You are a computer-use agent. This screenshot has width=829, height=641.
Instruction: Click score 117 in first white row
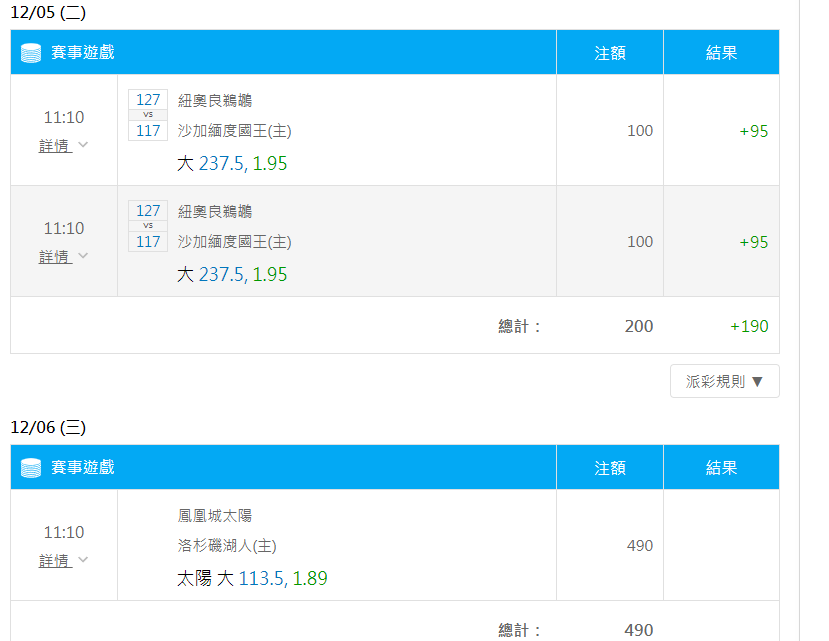tap(148, 131)
